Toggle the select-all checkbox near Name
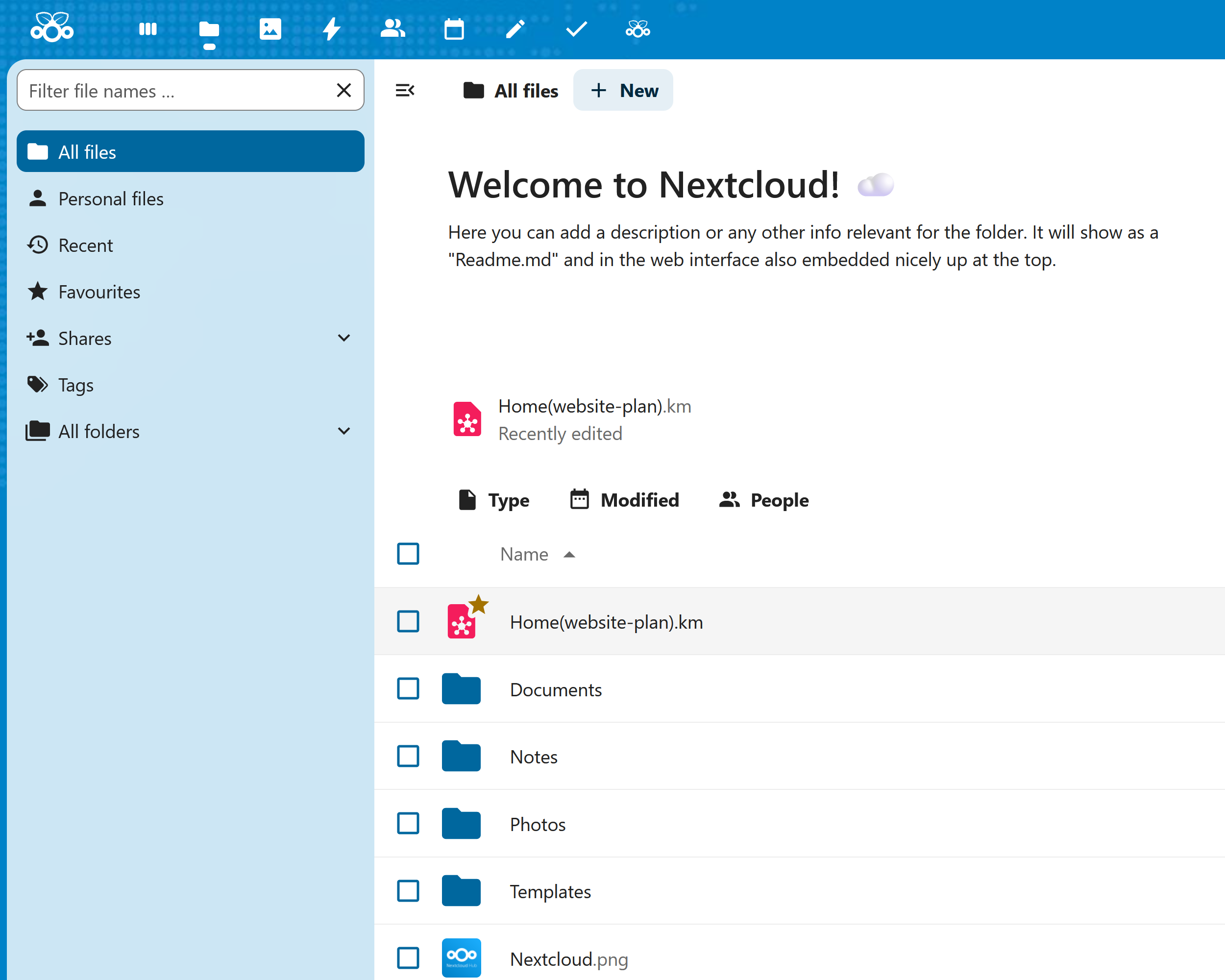 pyautogui.click(x=408, y=554)
